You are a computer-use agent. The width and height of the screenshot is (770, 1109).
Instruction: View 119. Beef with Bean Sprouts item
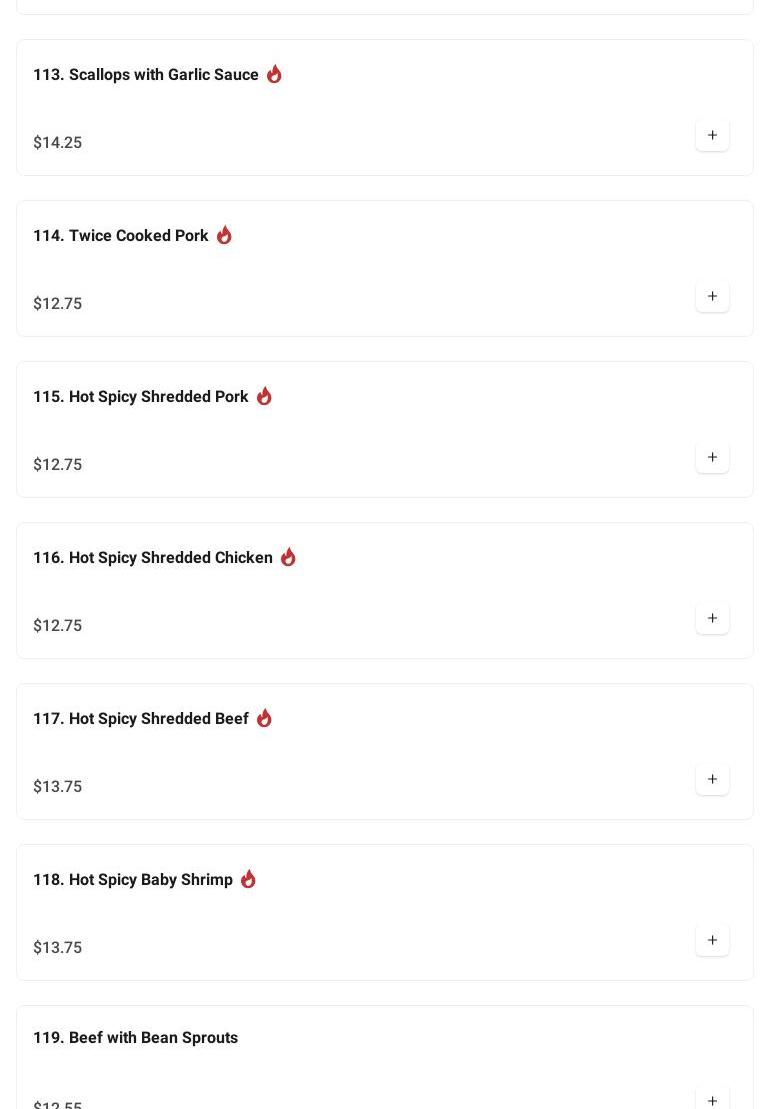136,1038
